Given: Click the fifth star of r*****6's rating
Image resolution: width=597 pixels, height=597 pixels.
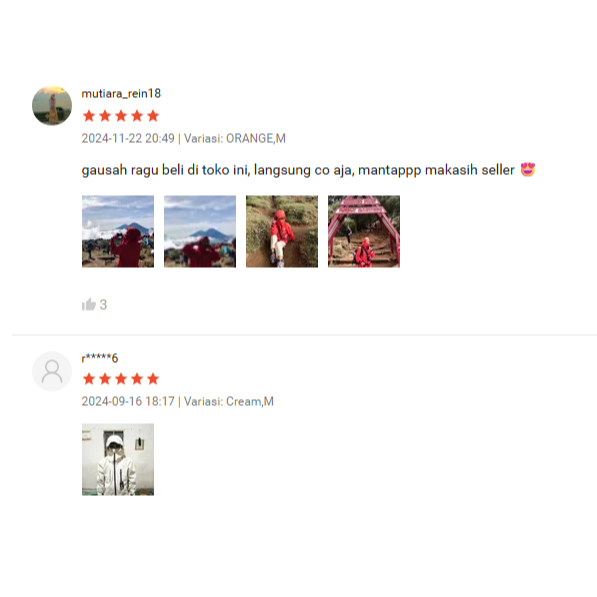Looking at the screenshot, I should pyautogui.click(x=153, y=378).
